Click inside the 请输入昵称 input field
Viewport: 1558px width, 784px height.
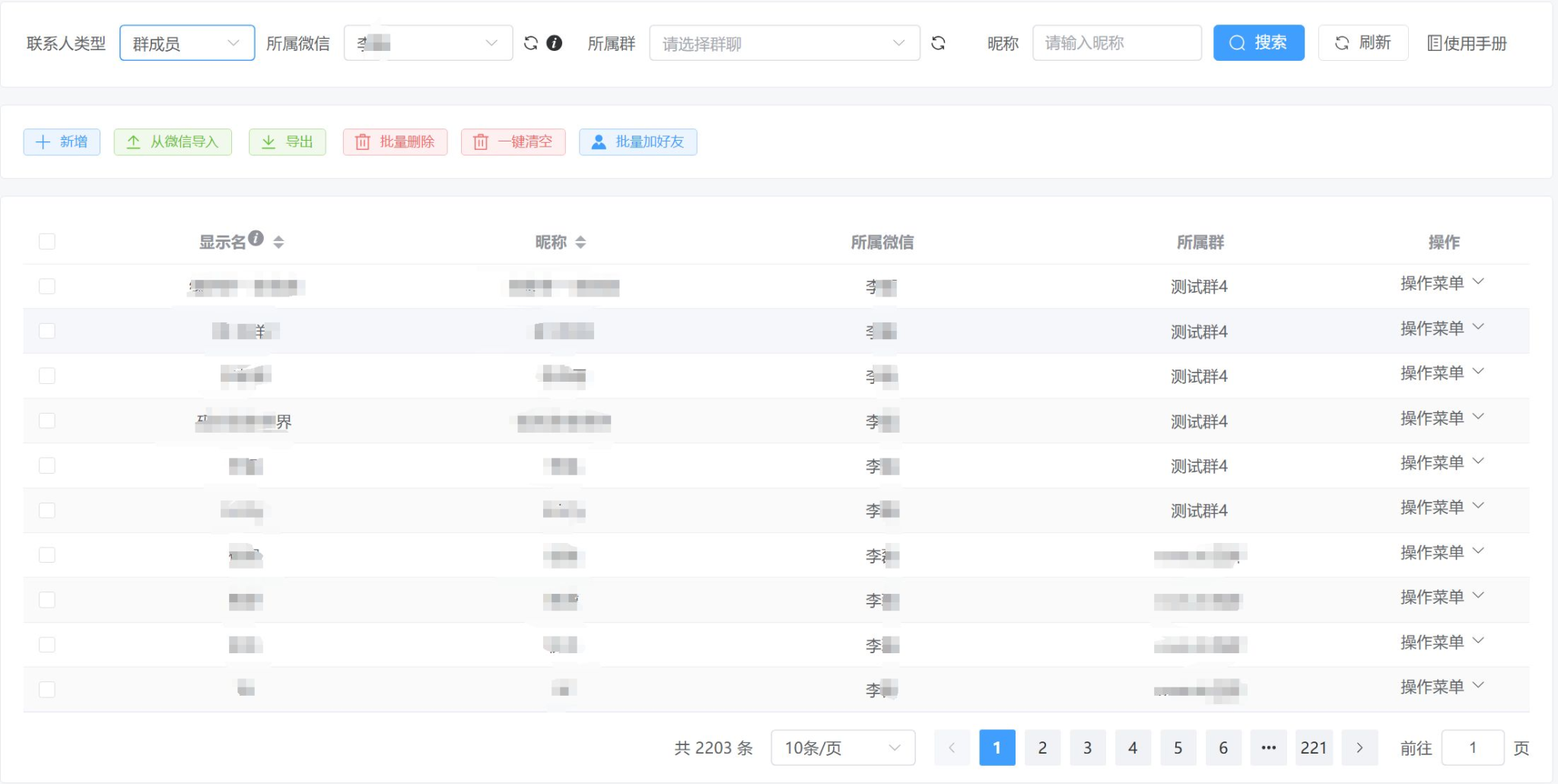[x=1117, y=43]
